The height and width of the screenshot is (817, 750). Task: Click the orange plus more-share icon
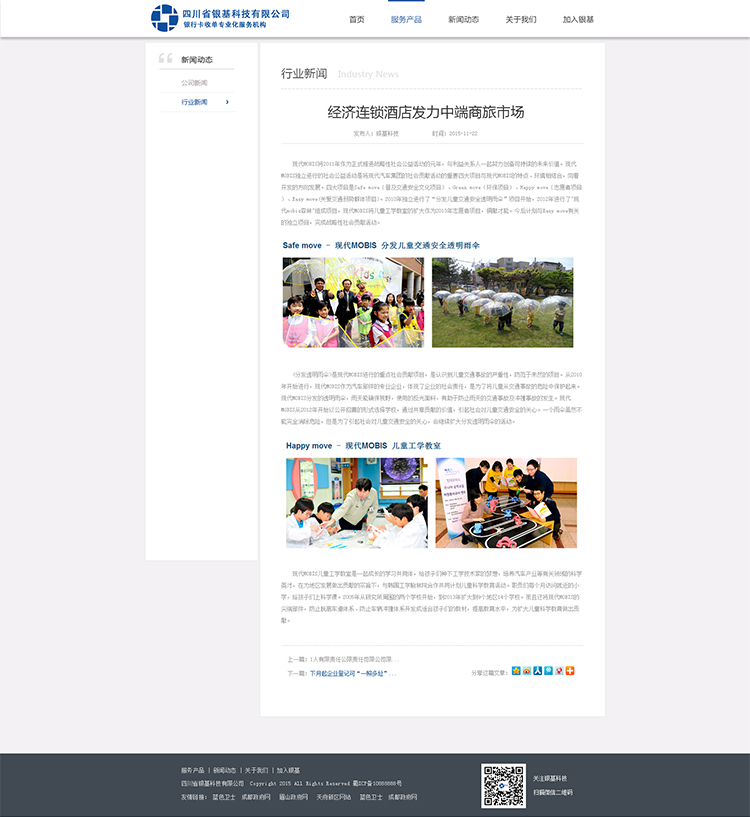pos(570,671)
